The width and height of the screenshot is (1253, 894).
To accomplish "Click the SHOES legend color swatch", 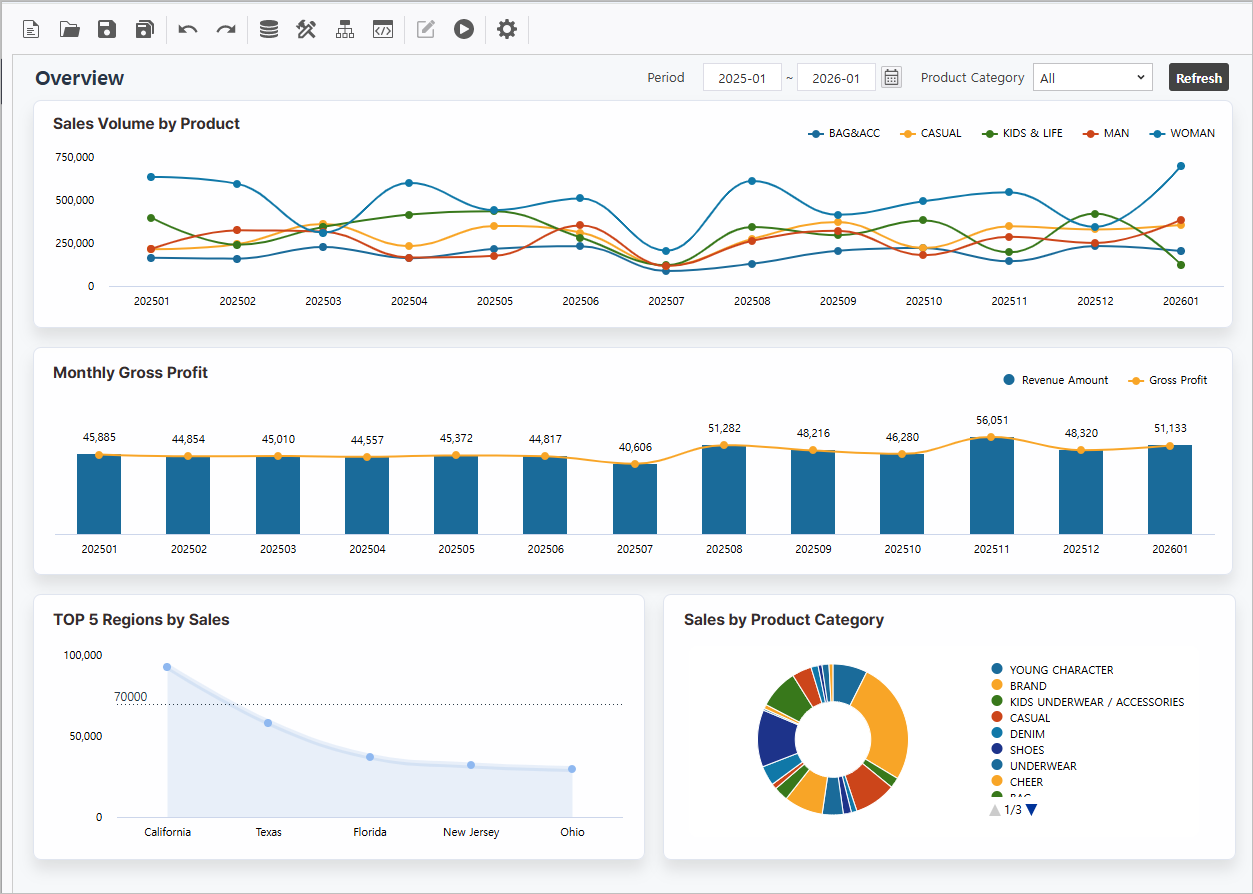I will coord(997,749).
